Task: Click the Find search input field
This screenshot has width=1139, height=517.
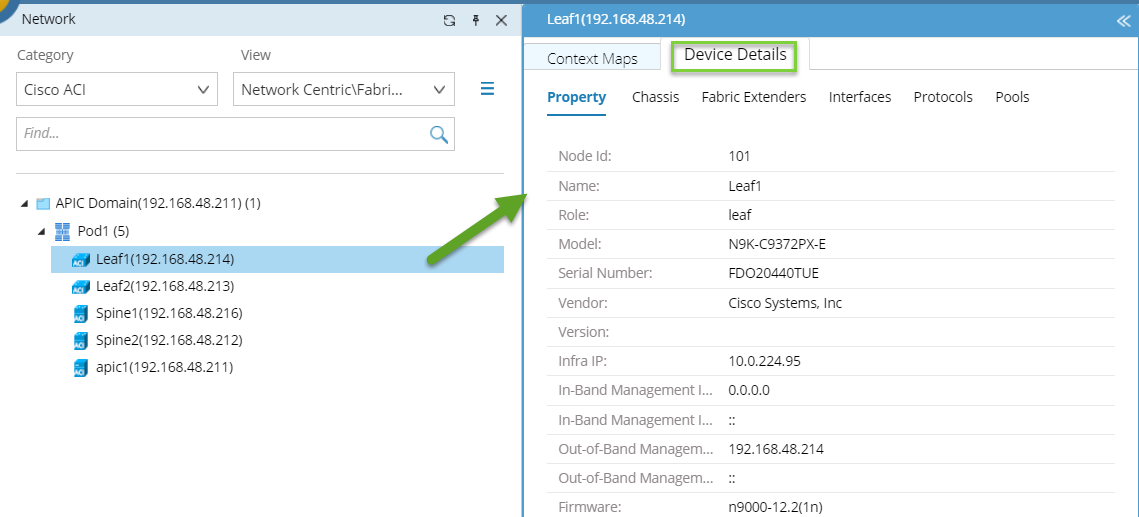Action: click(x=220, y=134)
